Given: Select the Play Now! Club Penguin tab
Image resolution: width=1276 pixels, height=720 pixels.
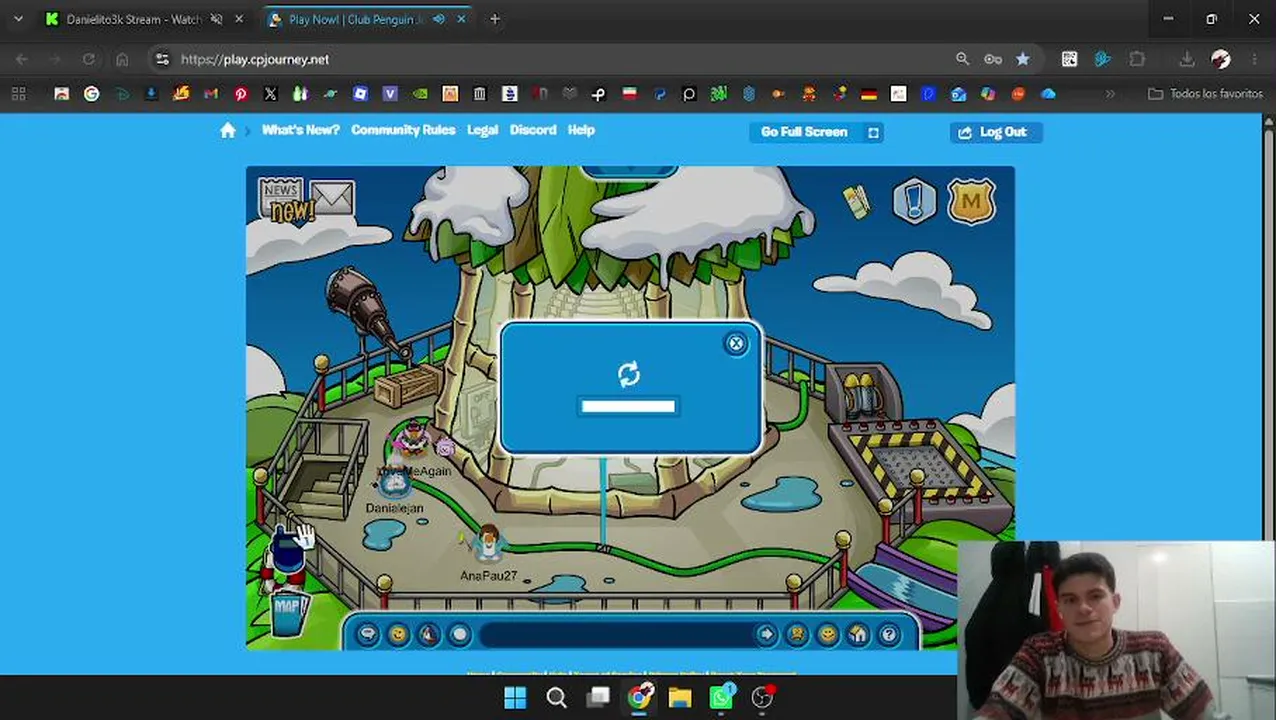Looking at the screenshot, I should [355, 19].
